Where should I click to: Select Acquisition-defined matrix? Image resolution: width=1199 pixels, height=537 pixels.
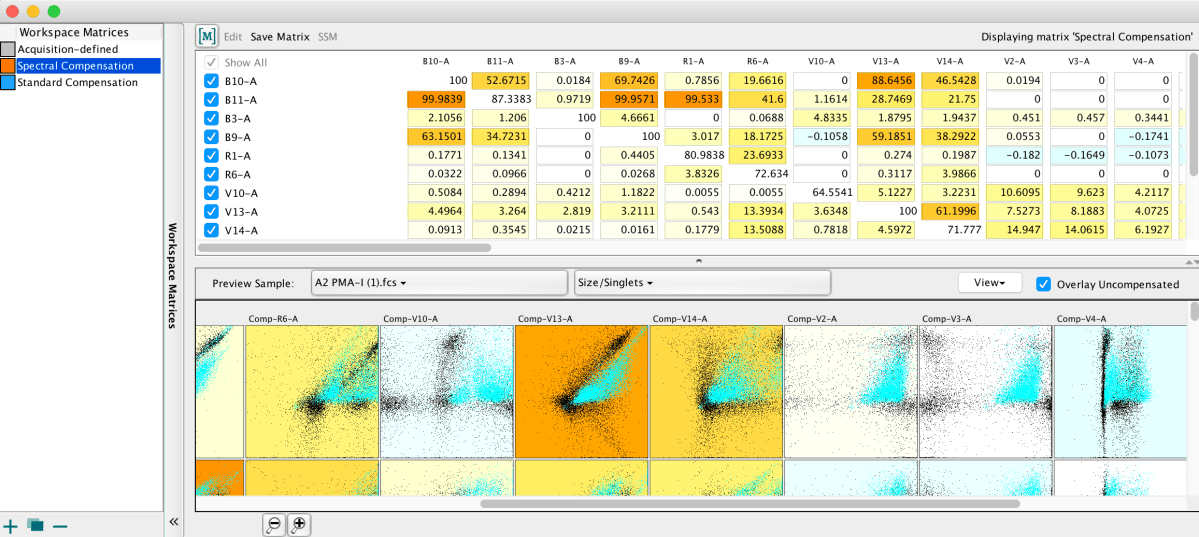coord(68,49)
